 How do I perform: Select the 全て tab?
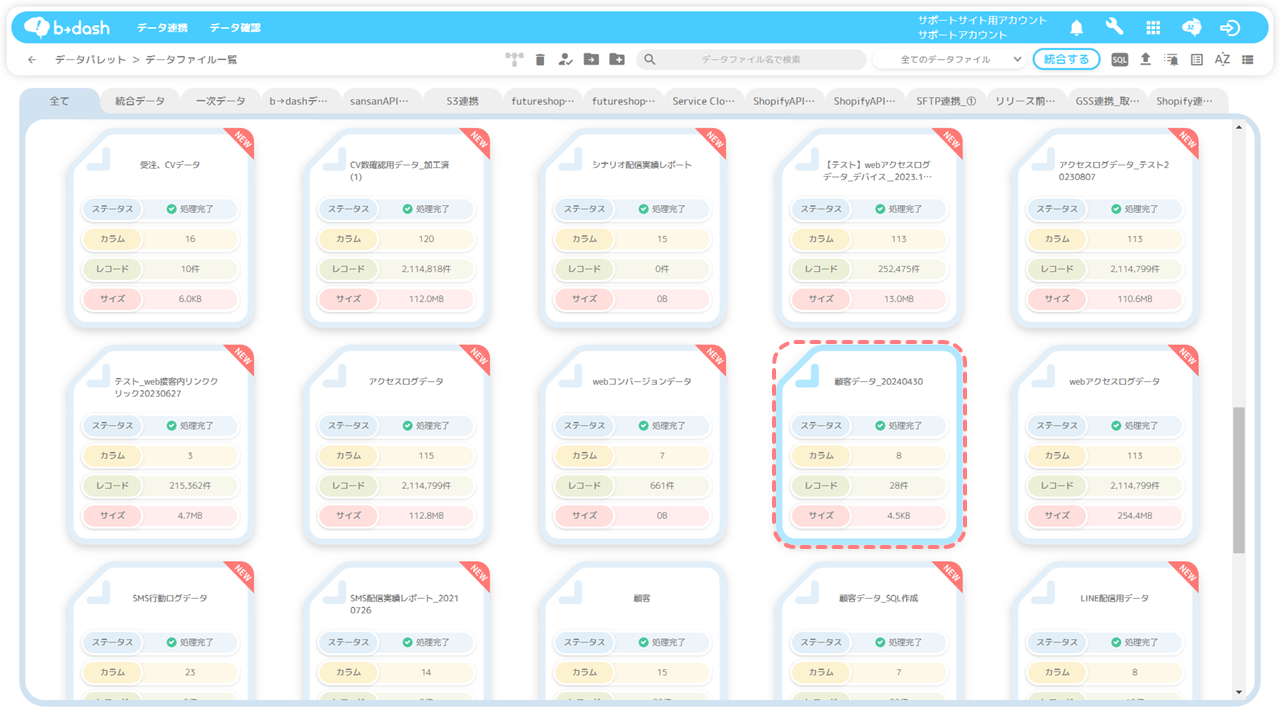59,101
